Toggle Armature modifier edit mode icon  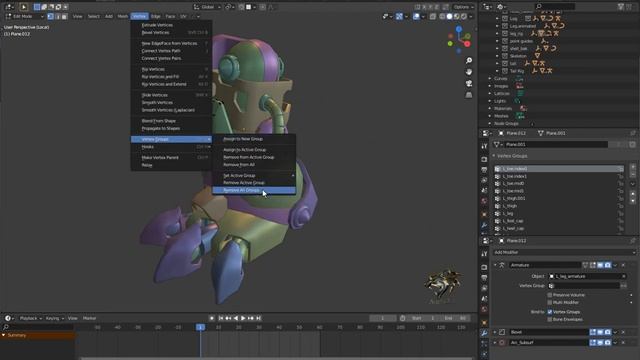tap(593, 265)
